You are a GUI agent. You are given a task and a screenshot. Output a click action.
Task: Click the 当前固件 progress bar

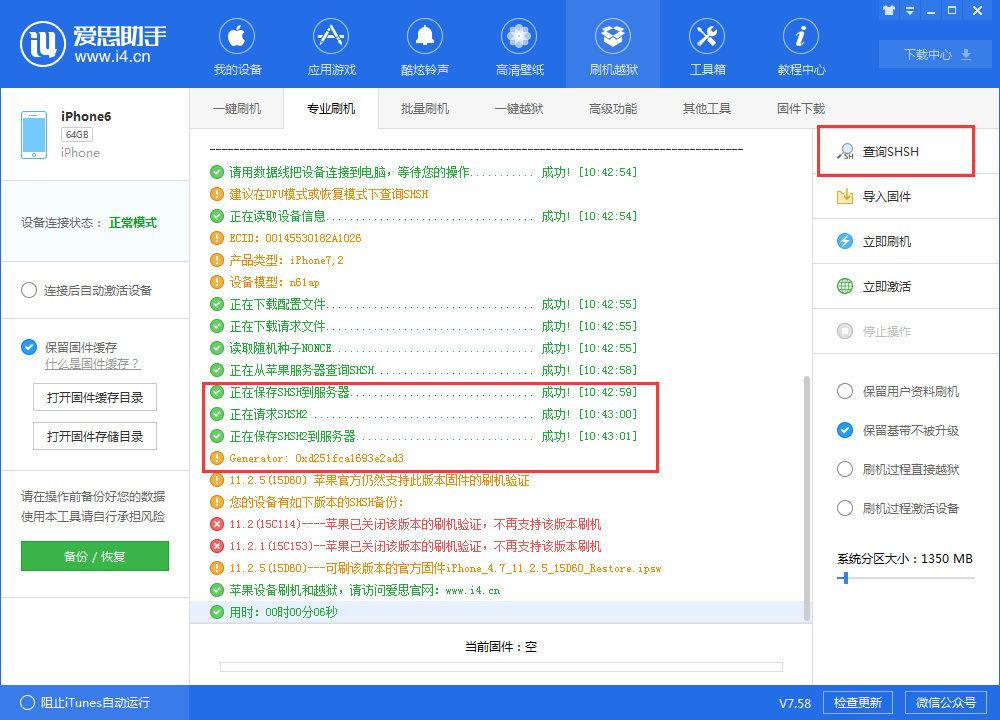pos(501,667)
